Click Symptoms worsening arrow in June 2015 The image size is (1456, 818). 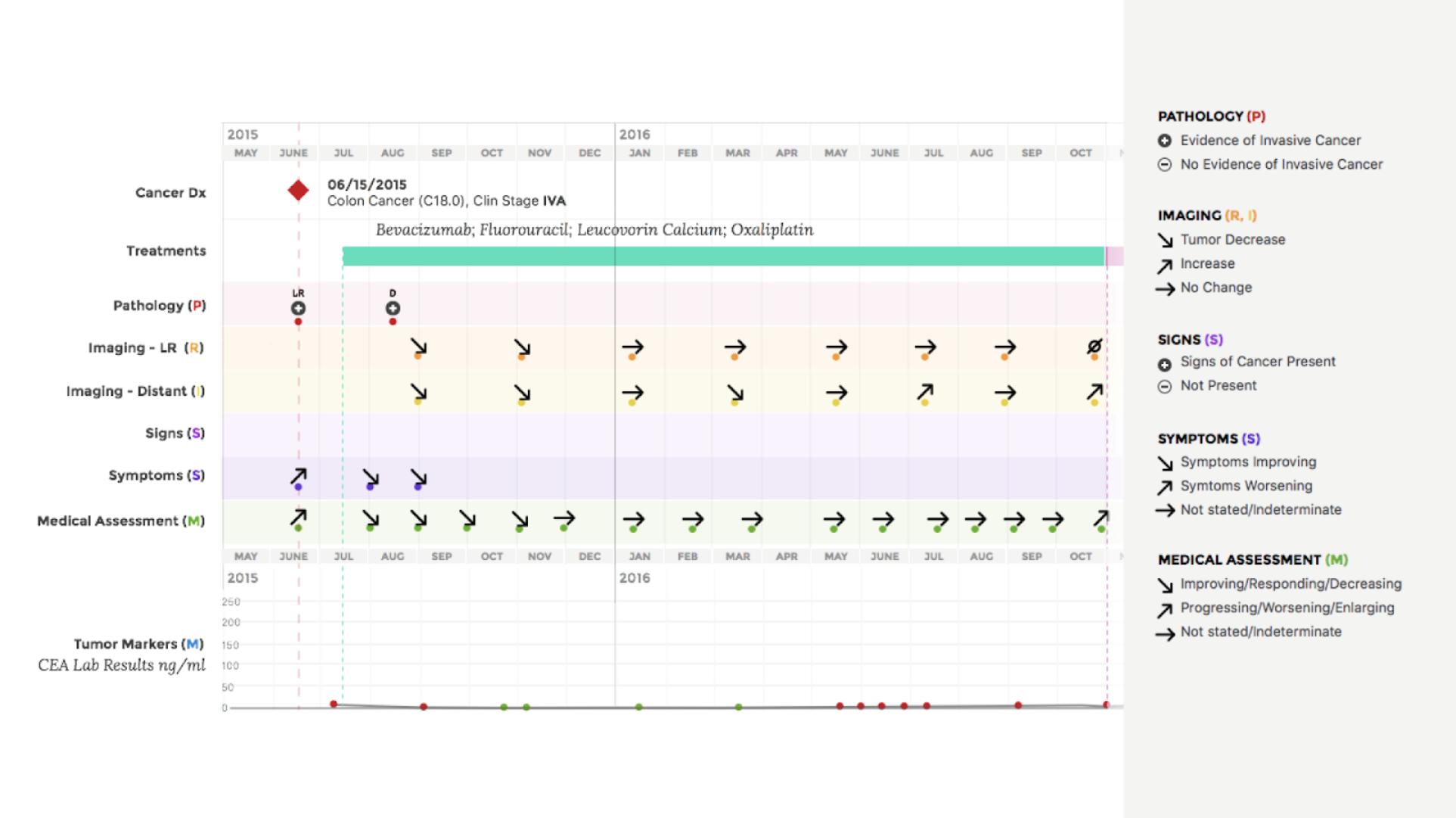[x=298, y=477]
